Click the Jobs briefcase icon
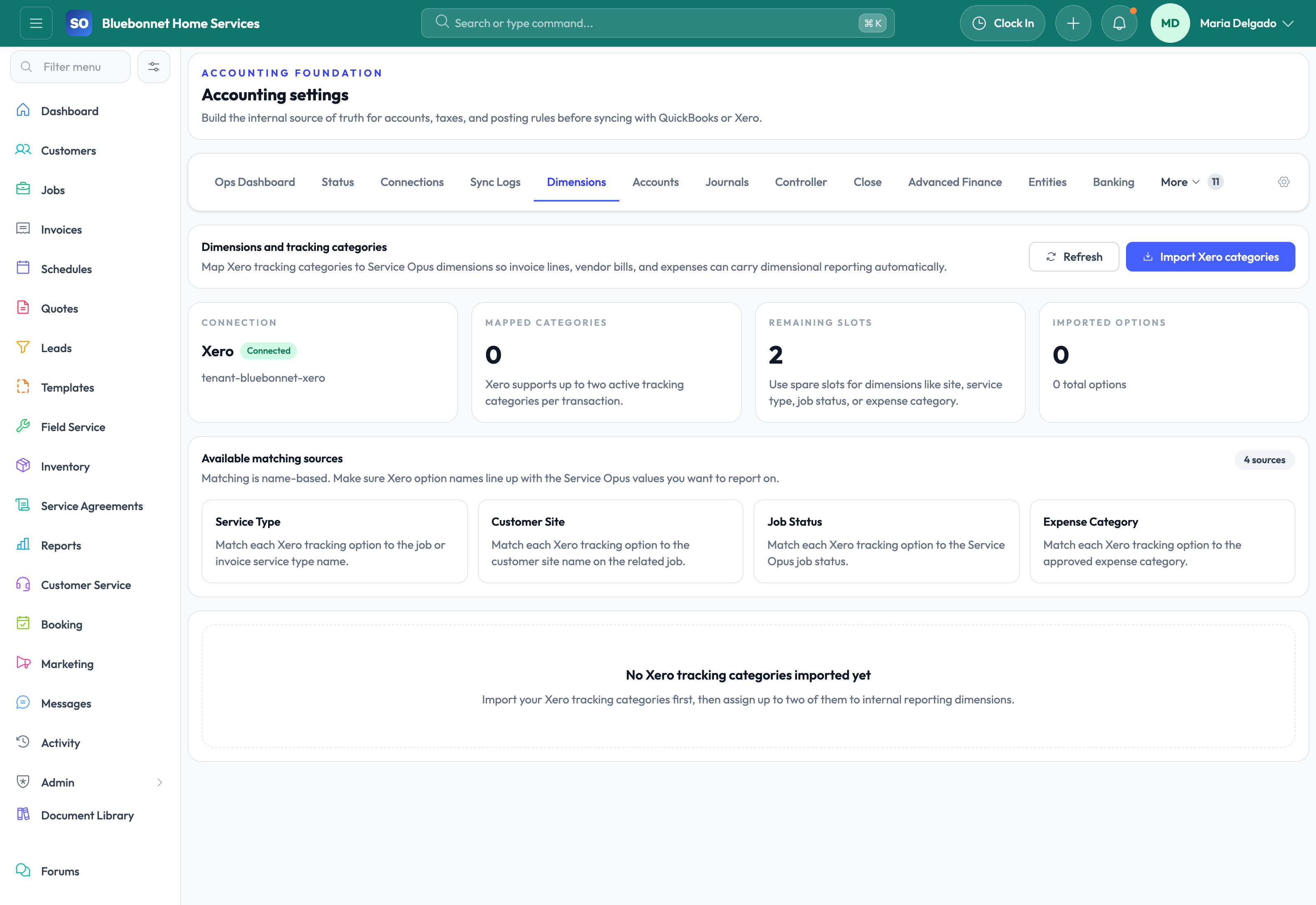This screenshot has height=905, width=1316. [23, 189]
